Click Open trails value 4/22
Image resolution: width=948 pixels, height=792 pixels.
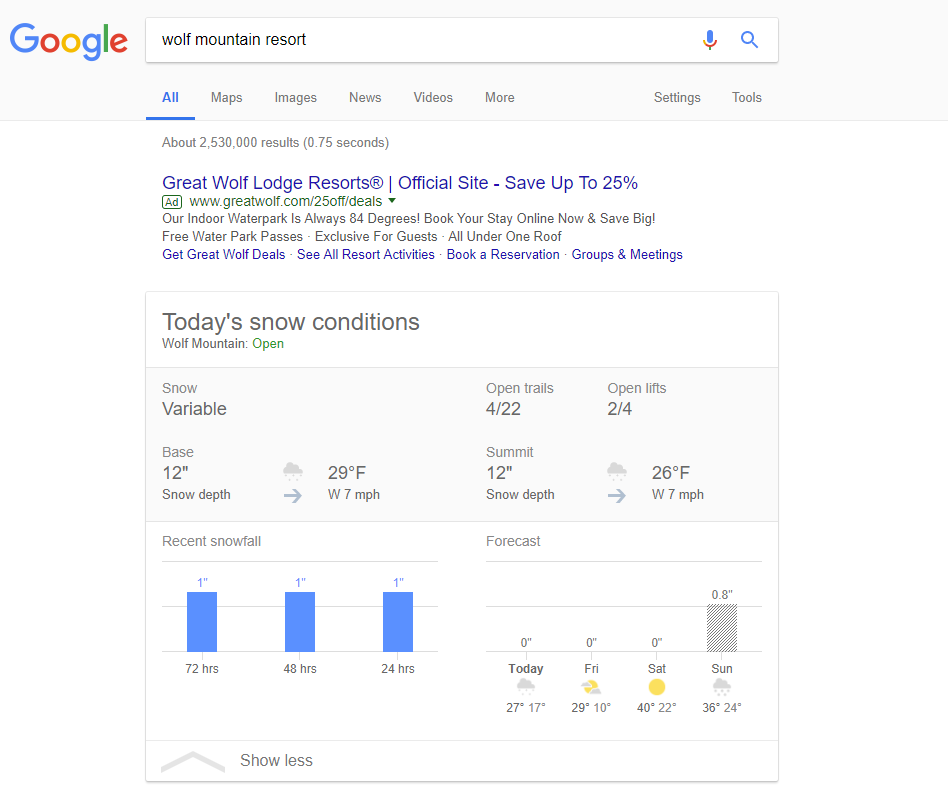[503, 409]
